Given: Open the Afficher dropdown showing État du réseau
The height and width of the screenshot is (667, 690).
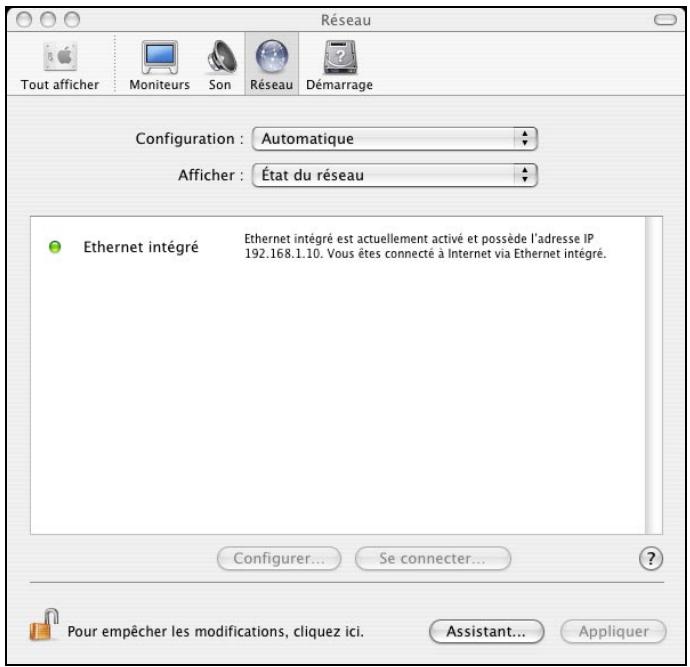Looking at the screenshot, I should pos(395,175).
